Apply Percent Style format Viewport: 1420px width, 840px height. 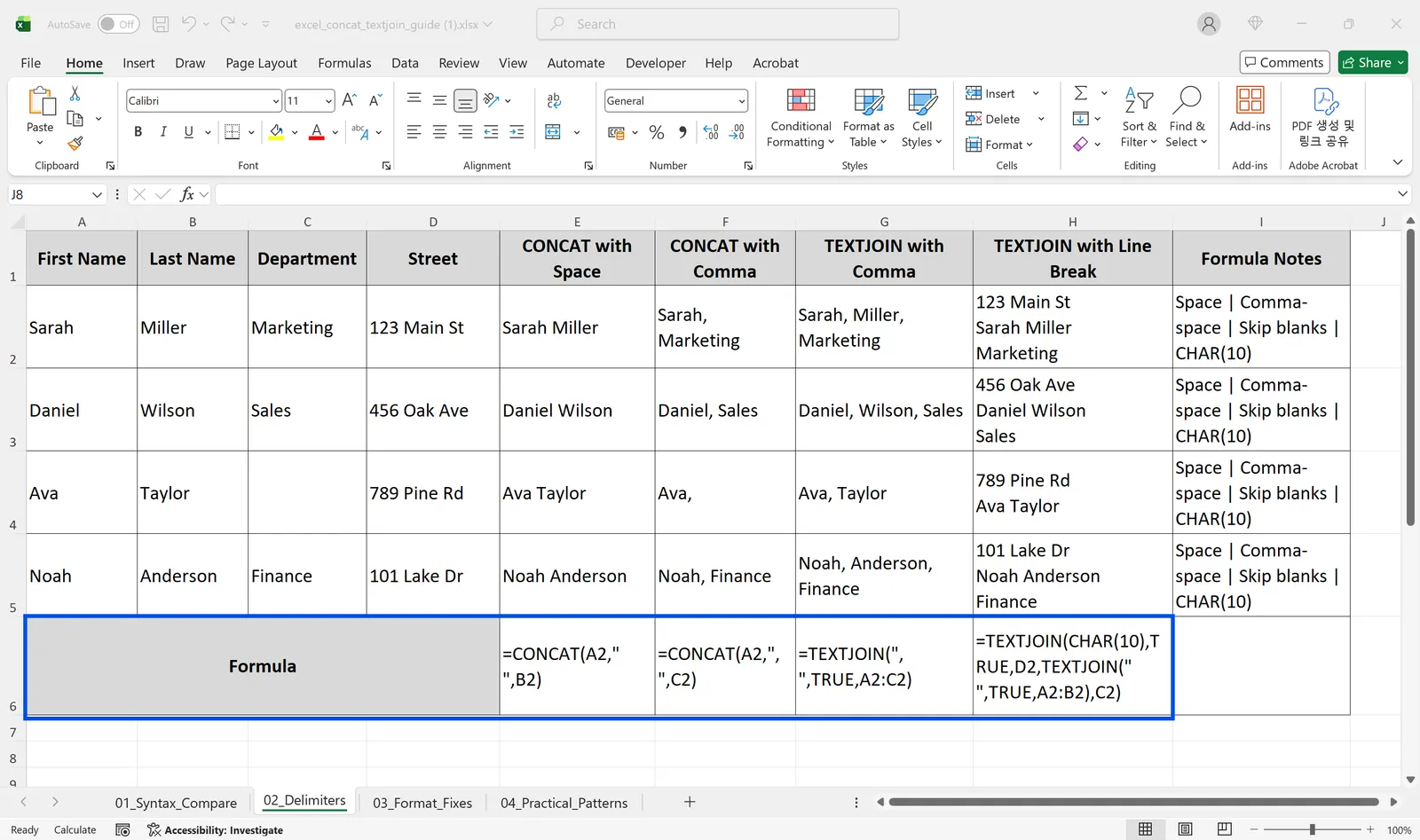tap(657, 132)
